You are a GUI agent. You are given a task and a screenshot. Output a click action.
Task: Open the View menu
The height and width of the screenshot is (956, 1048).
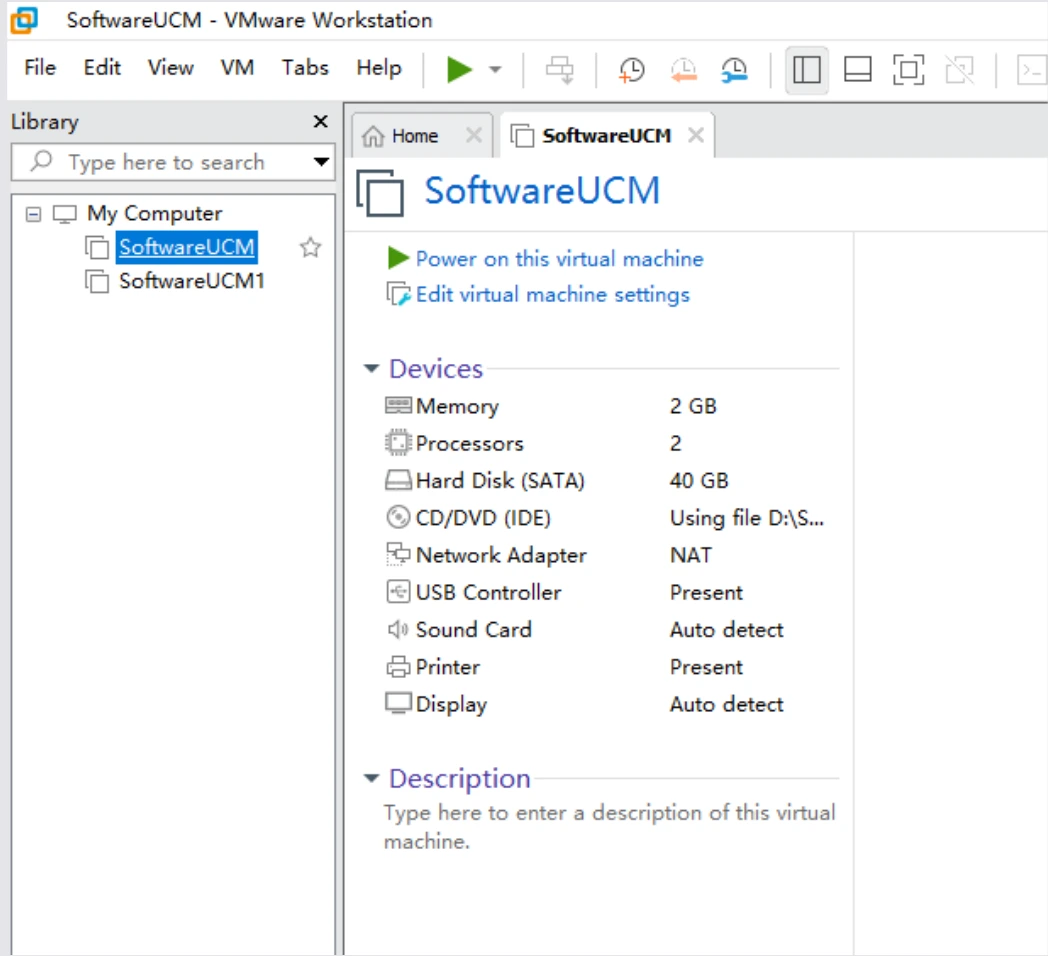point(170,68)
